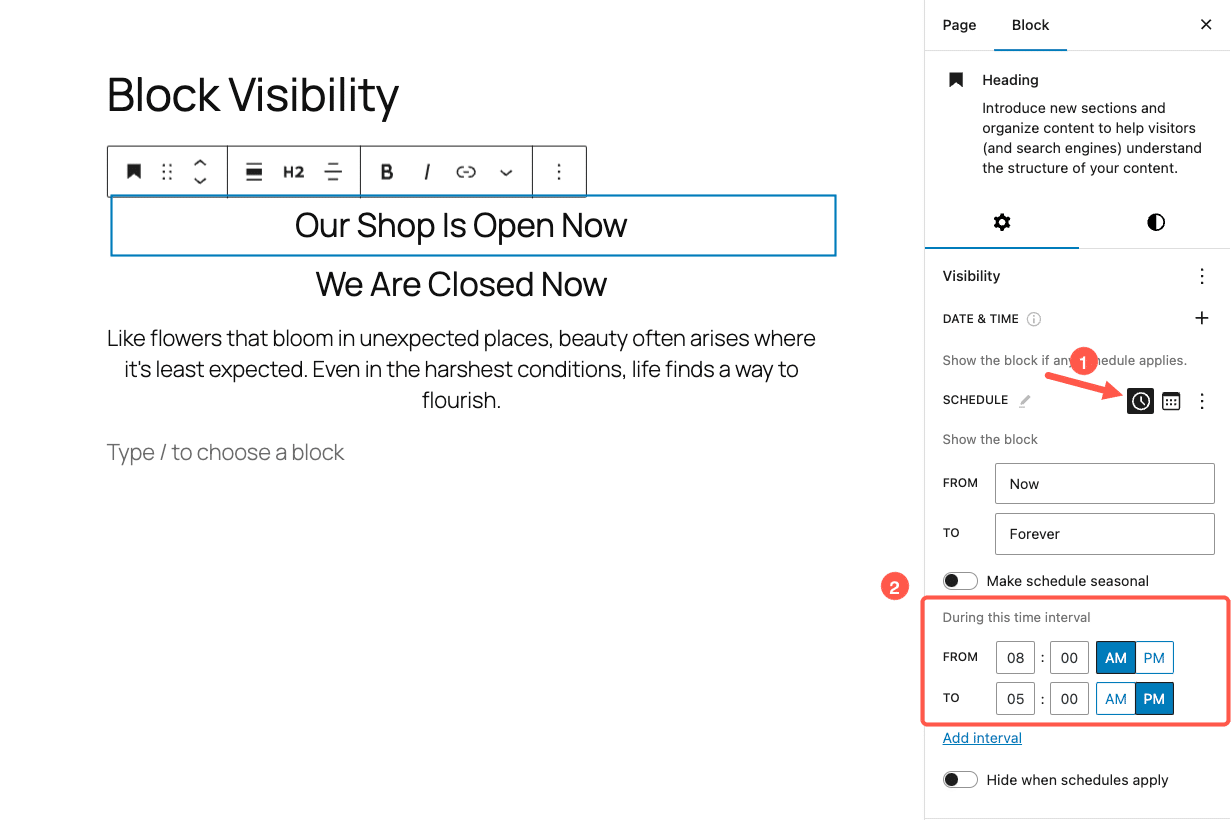Click the time interval clock icon
1231x820 pixels.
1140,400
